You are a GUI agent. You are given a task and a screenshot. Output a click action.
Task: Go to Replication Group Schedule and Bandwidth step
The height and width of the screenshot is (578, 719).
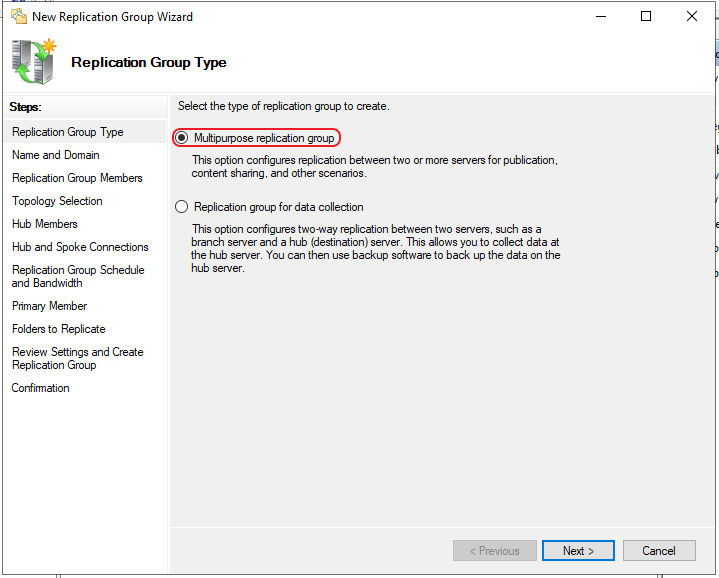[78, 276]
